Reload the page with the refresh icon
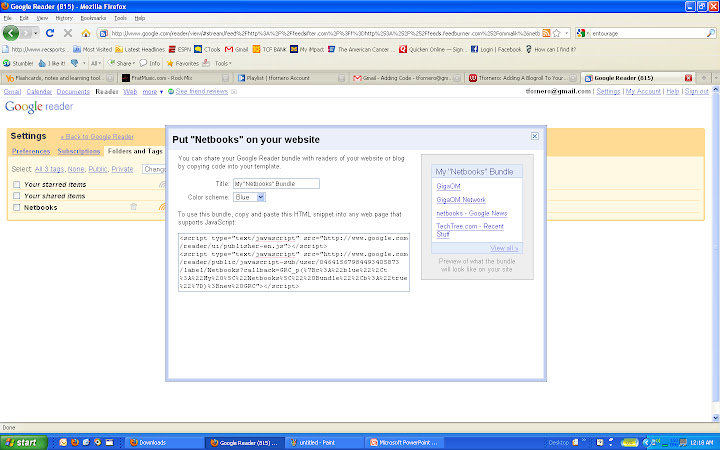 tap(50, 33)
